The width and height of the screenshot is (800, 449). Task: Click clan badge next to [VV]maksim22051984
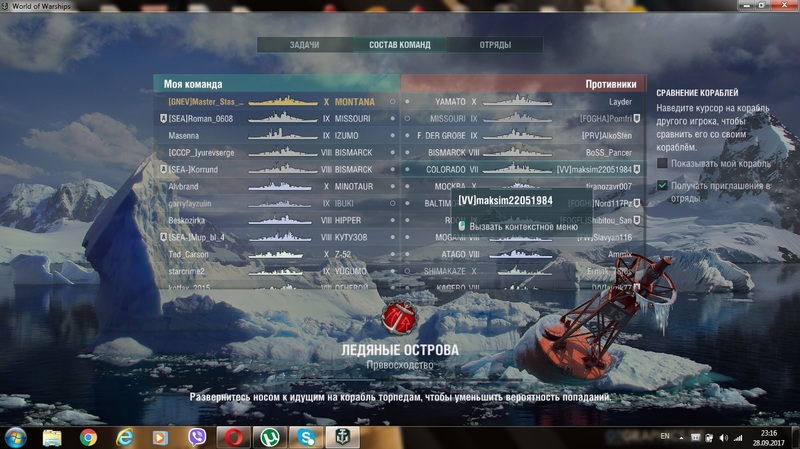point(637,169)
